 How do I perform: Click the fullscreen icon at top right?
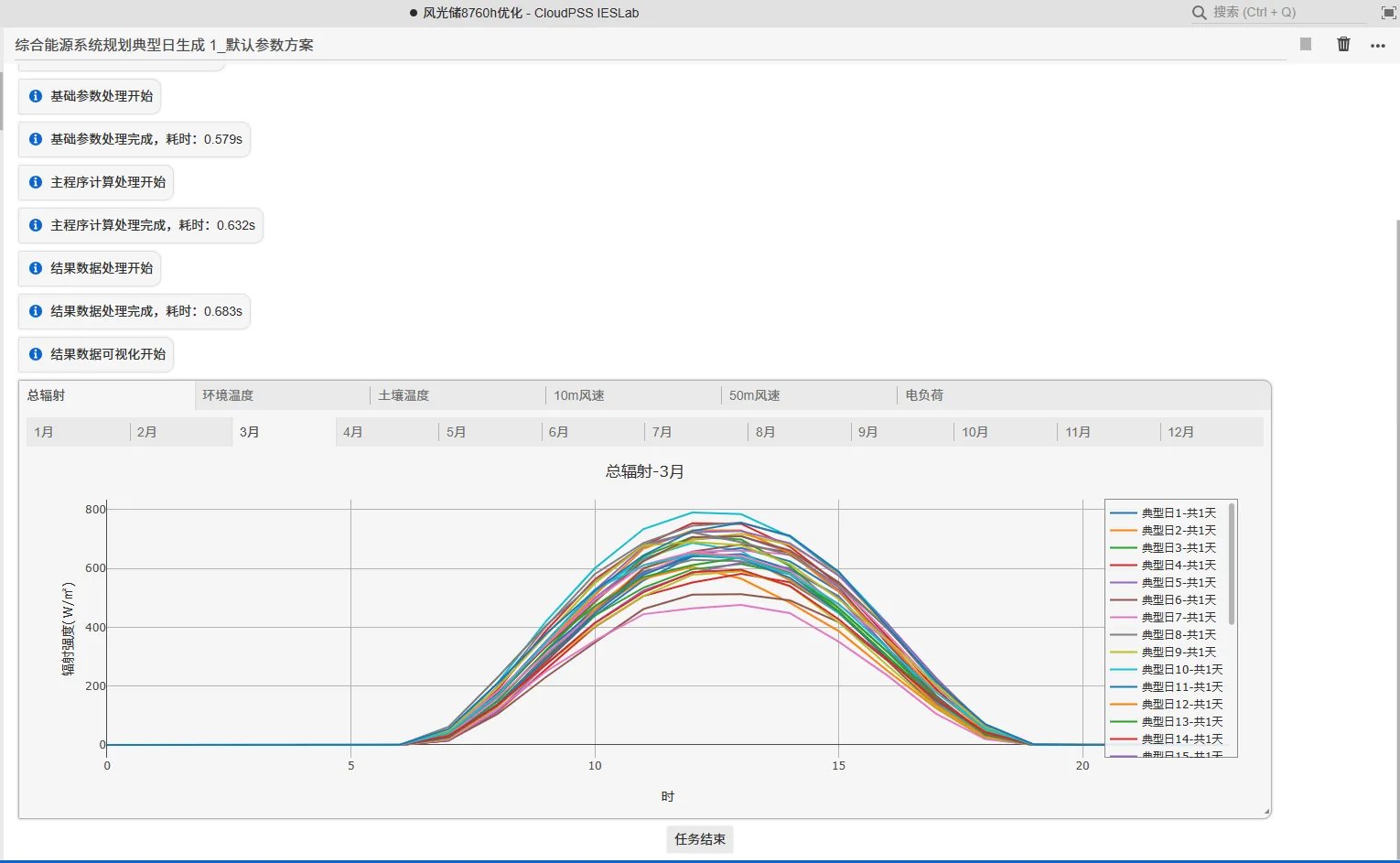pyautogui.click(x=1388, y=13)
